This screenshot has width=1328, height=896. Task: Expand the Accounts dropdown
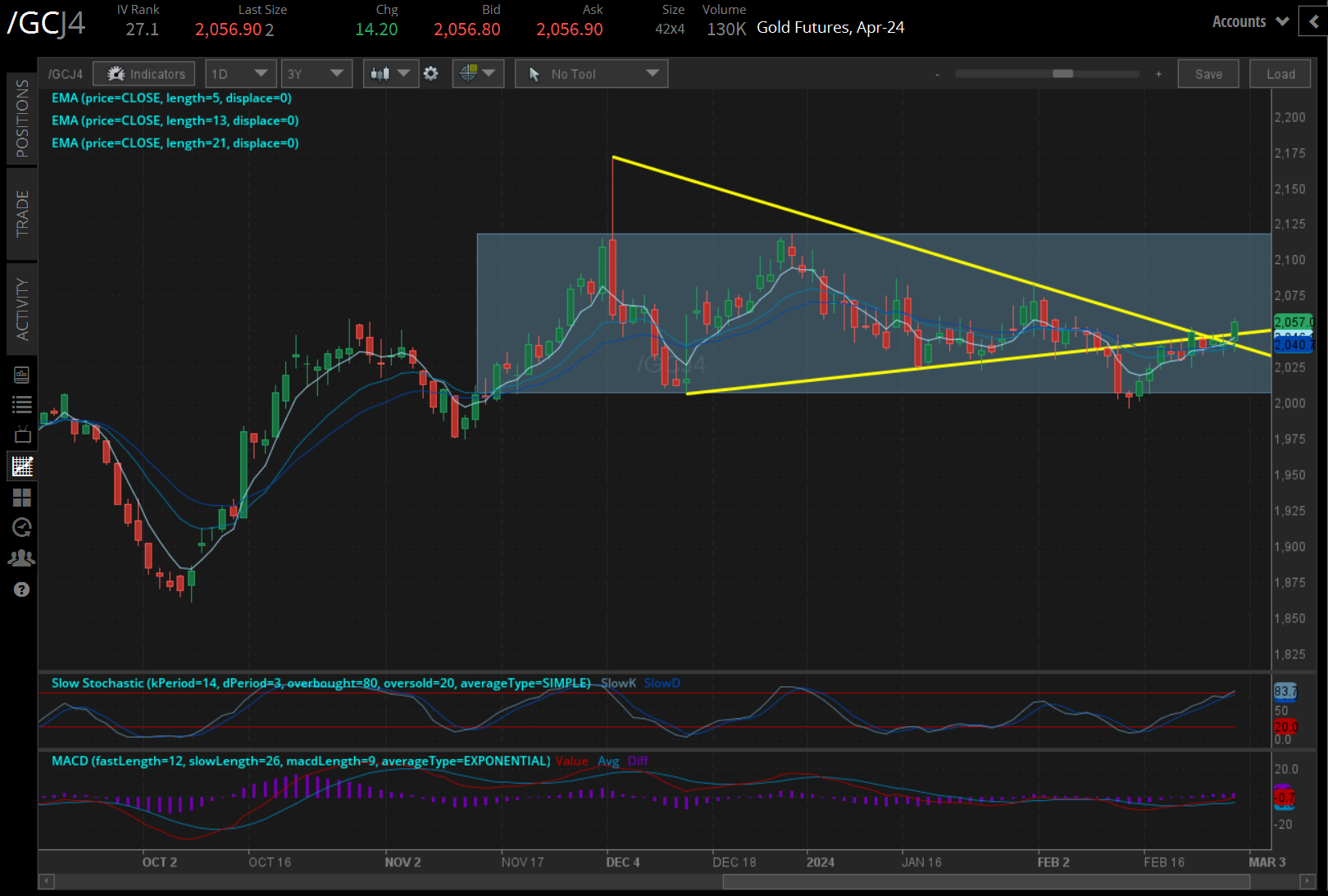pyautogui.click(x=1251, y=22)
